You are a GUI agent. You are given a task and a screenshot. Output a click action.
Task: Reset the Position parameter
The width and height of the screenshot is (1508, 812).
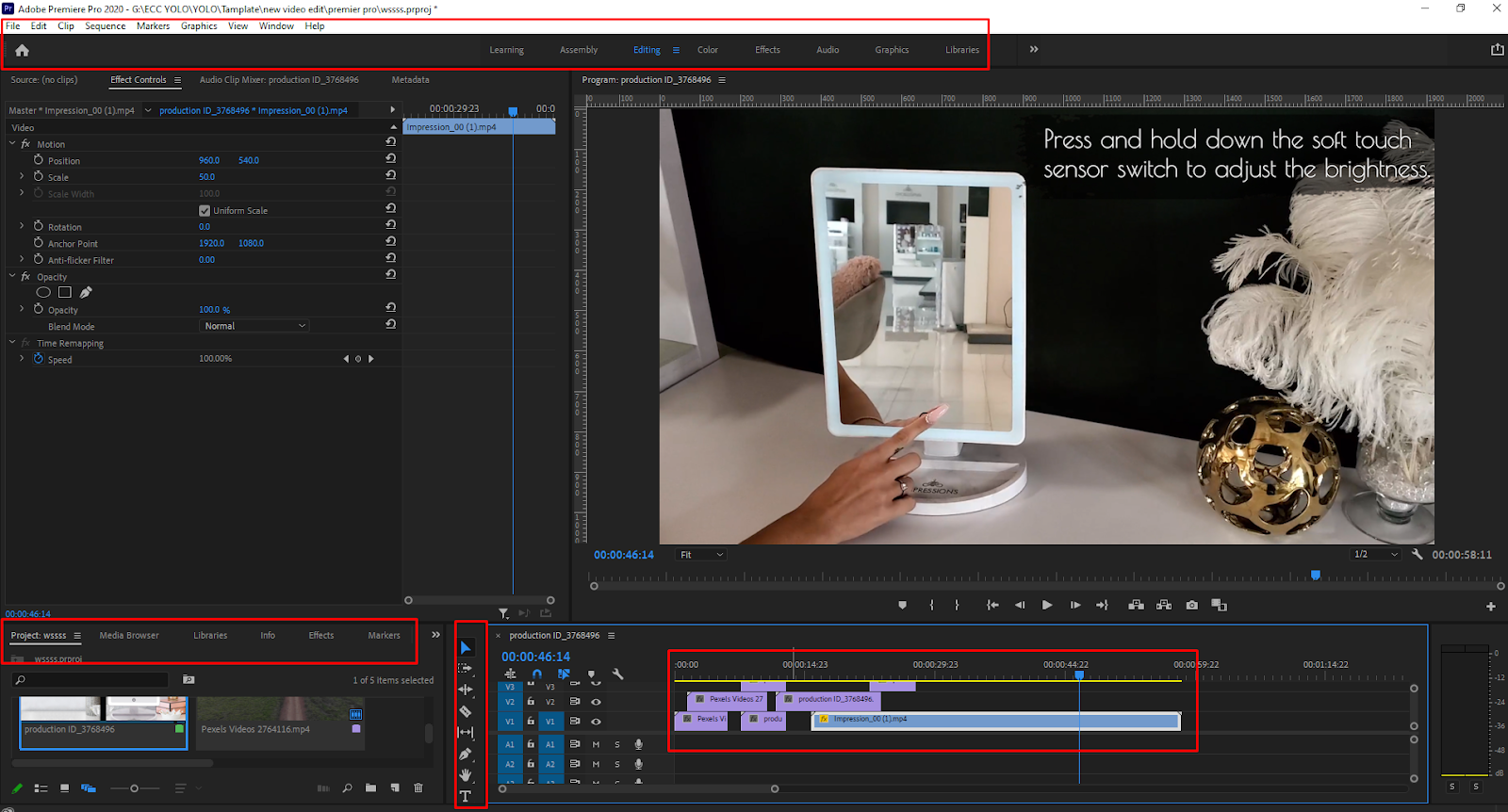point(390,159)
